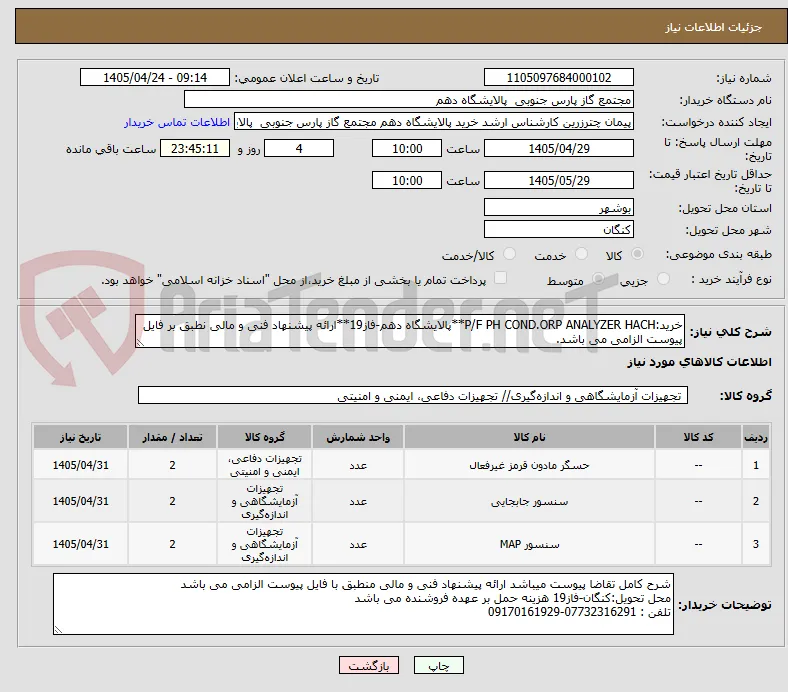Click the delivery city field کنگان
This screenshot has height=692, width=788.
tap(558, 229)
